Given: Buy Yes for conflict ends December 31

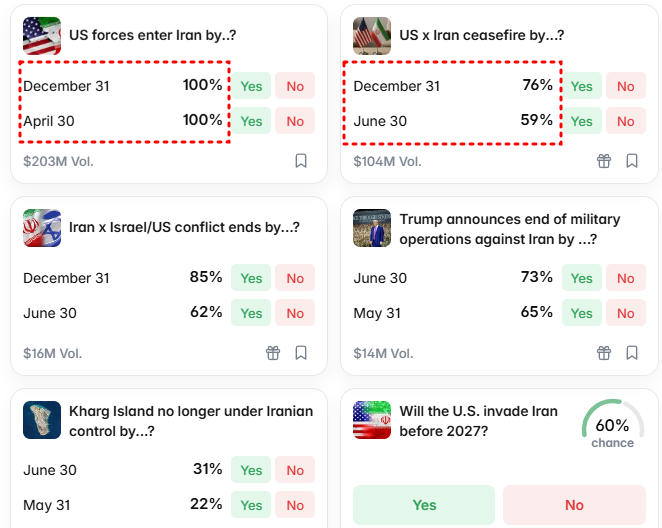Looking at the screenshot, I should (x=252, y=278).
